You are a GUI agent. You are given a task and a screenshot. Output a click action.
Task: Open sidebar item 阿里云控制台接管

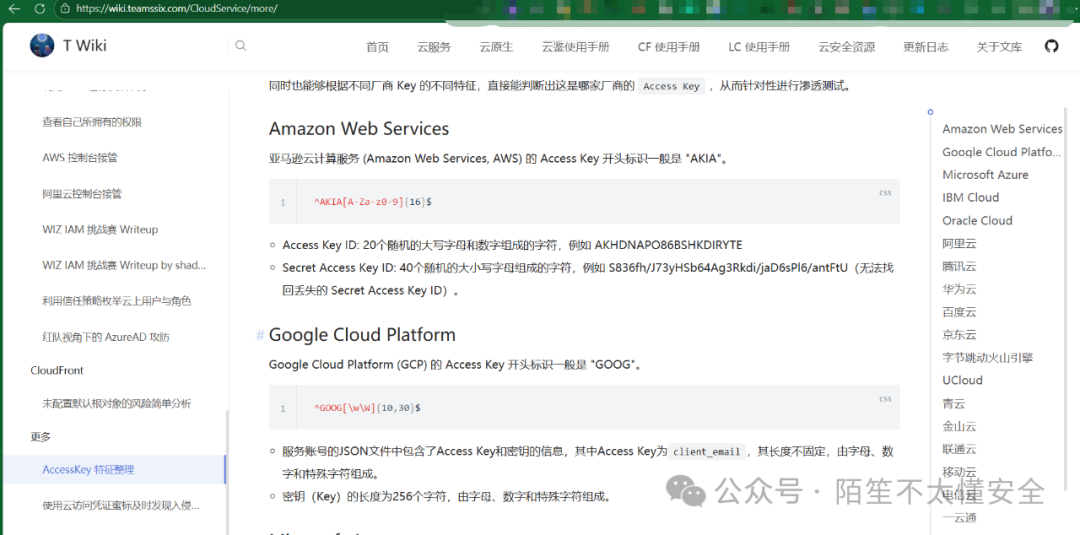point(82,193)
